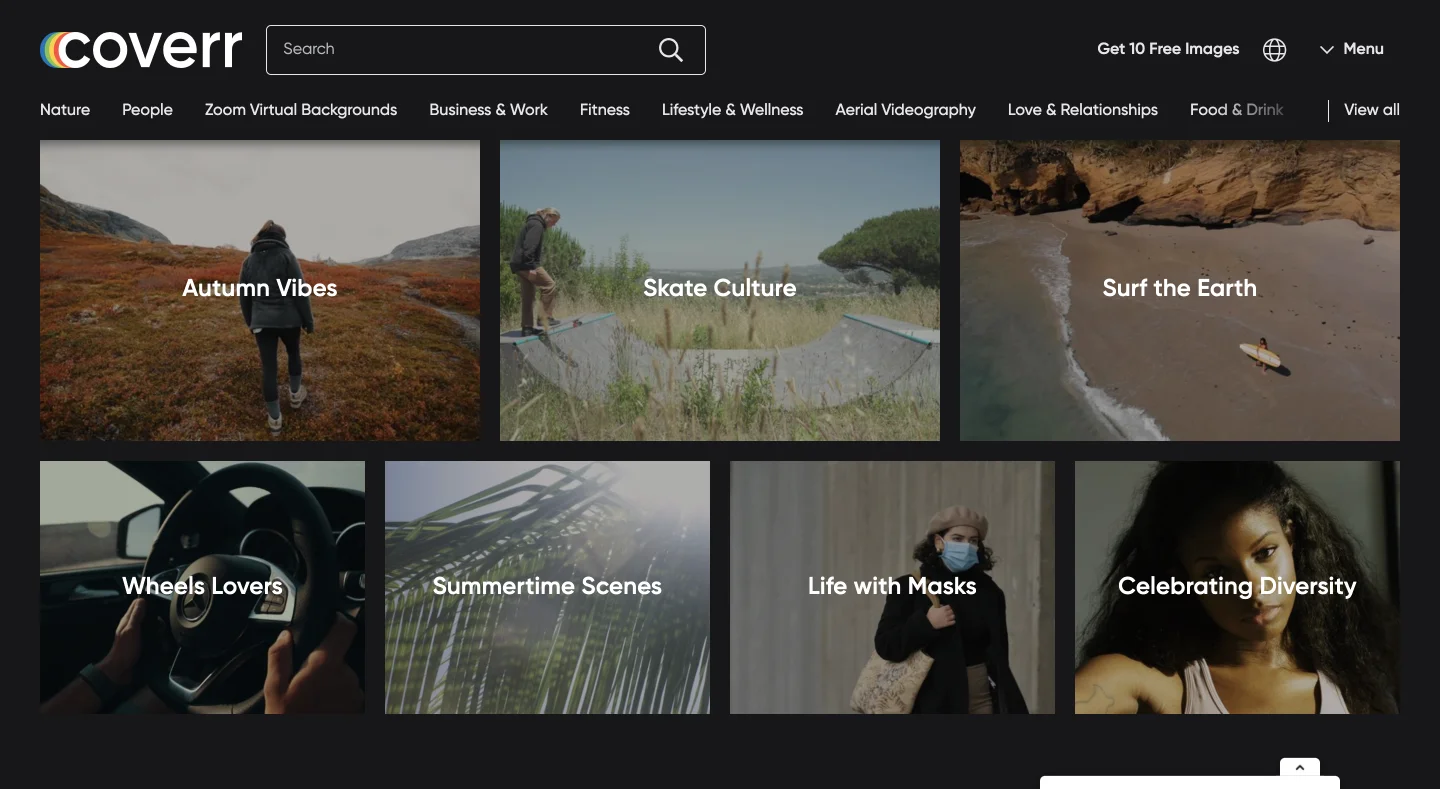
Task: Open the Nature category
Action: pyautogui.click(x=65, y=110)
